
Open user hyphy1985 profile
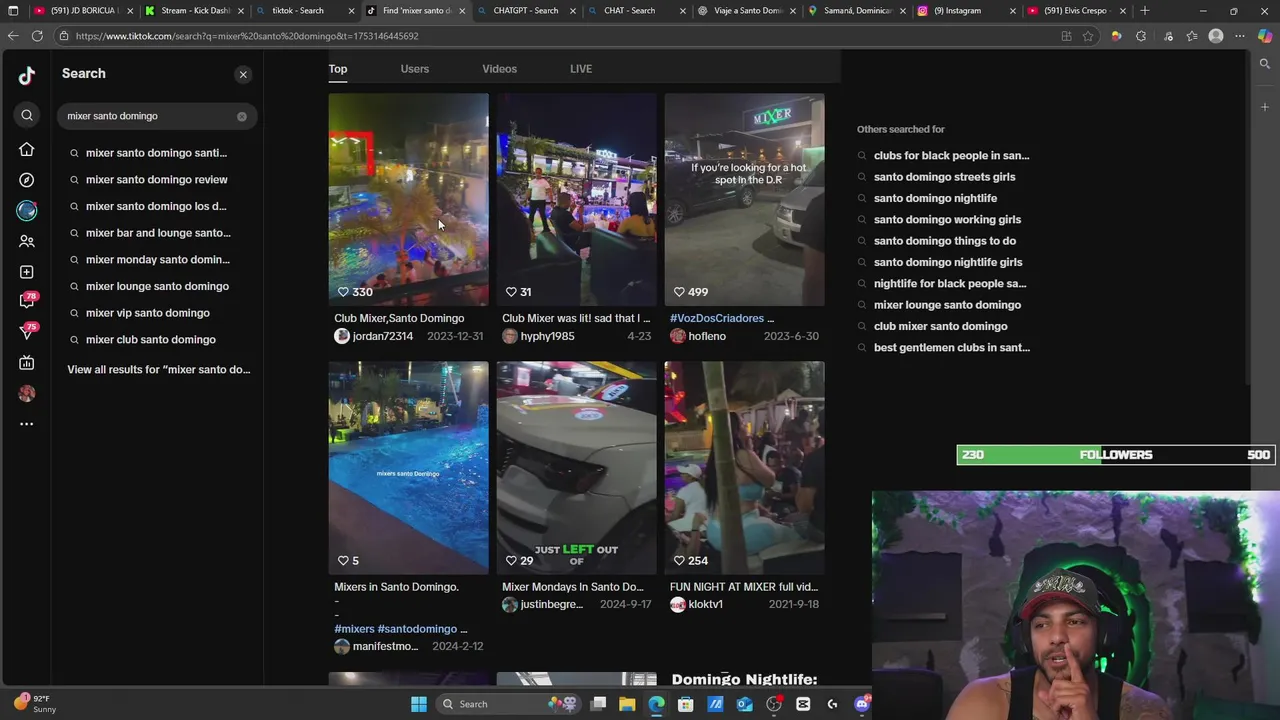pos(547,336)
